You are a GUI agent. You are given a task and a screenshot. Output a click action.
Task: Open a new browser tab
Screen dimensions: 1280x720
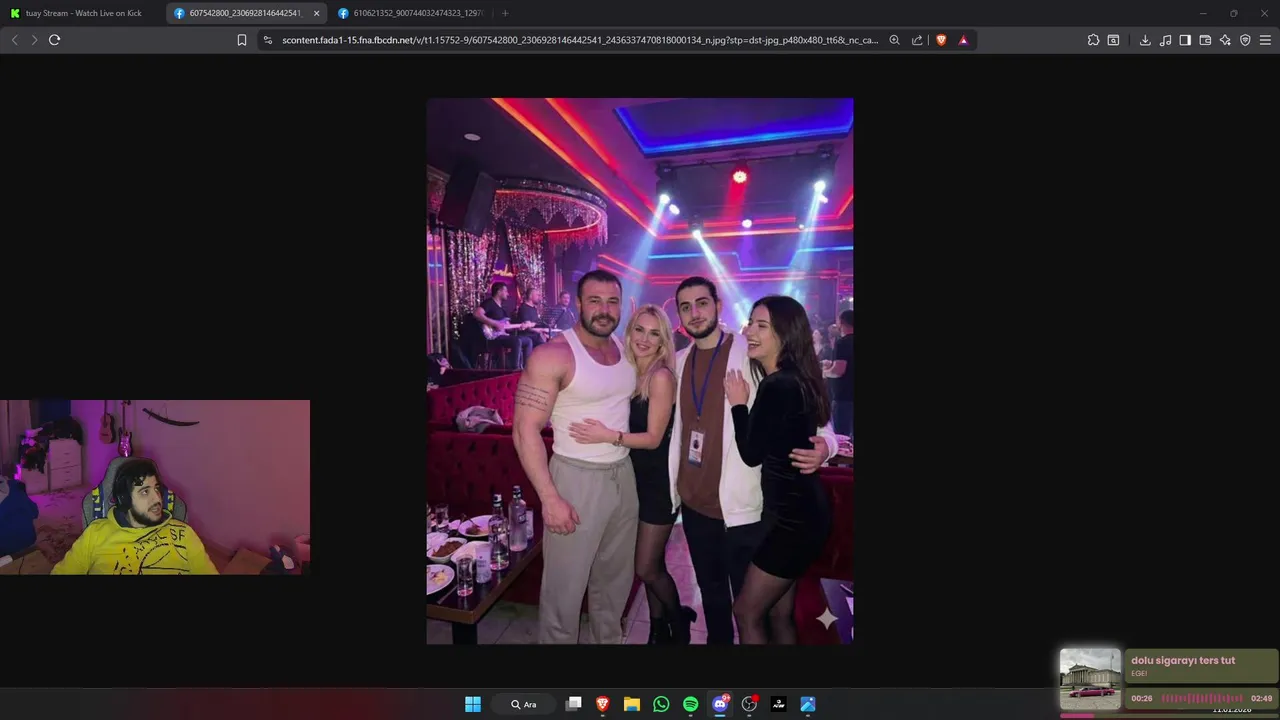505,13
